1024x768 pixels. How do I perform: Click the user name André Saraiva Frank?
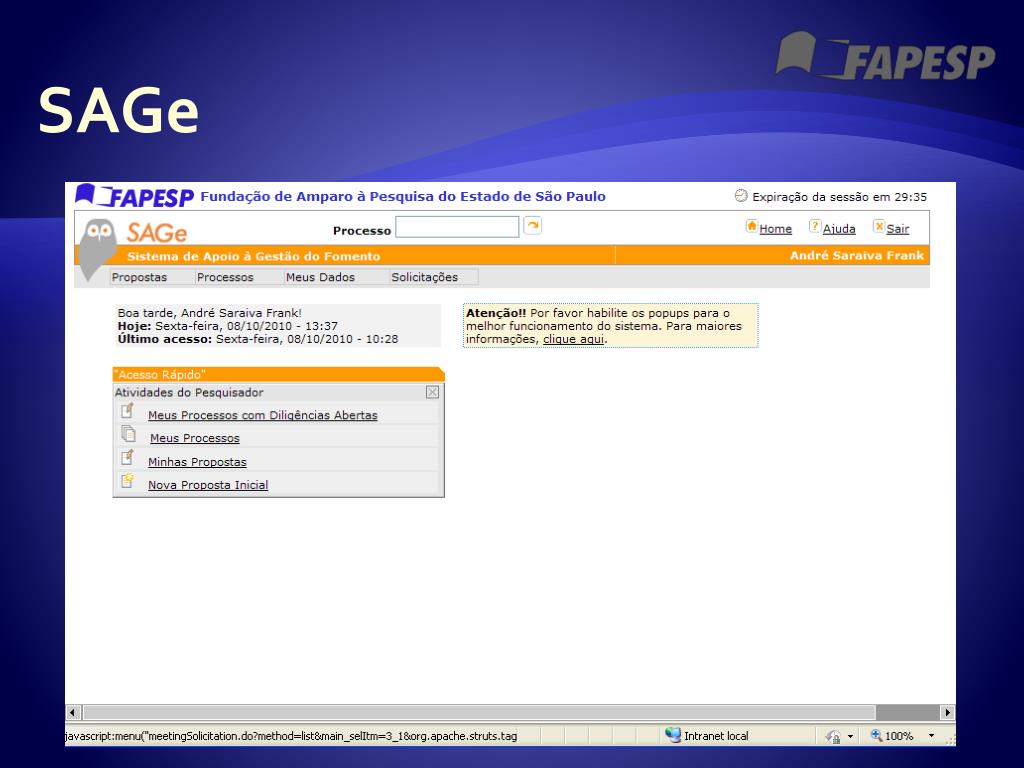pos(857,255)
